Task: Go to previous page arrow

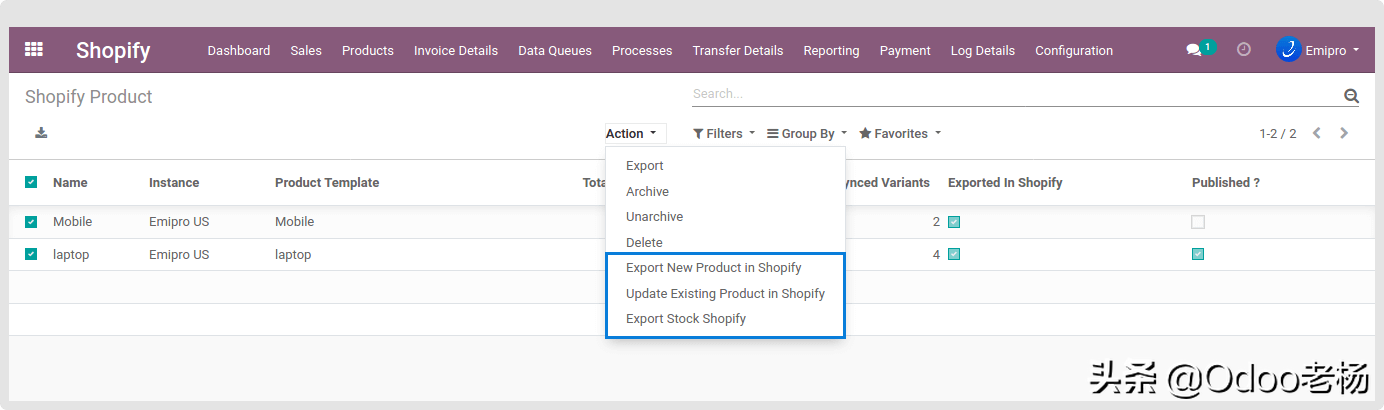Action: pos(1317,133)
